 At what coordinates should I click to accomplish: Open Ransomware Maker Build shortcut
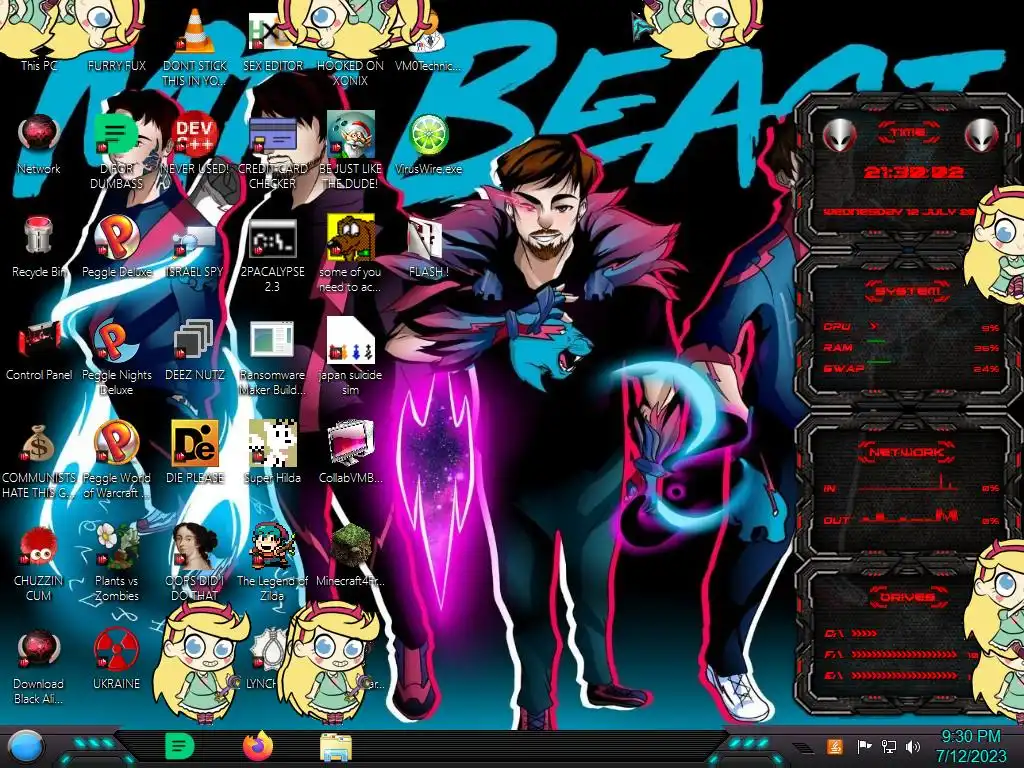tap(272, 341)
